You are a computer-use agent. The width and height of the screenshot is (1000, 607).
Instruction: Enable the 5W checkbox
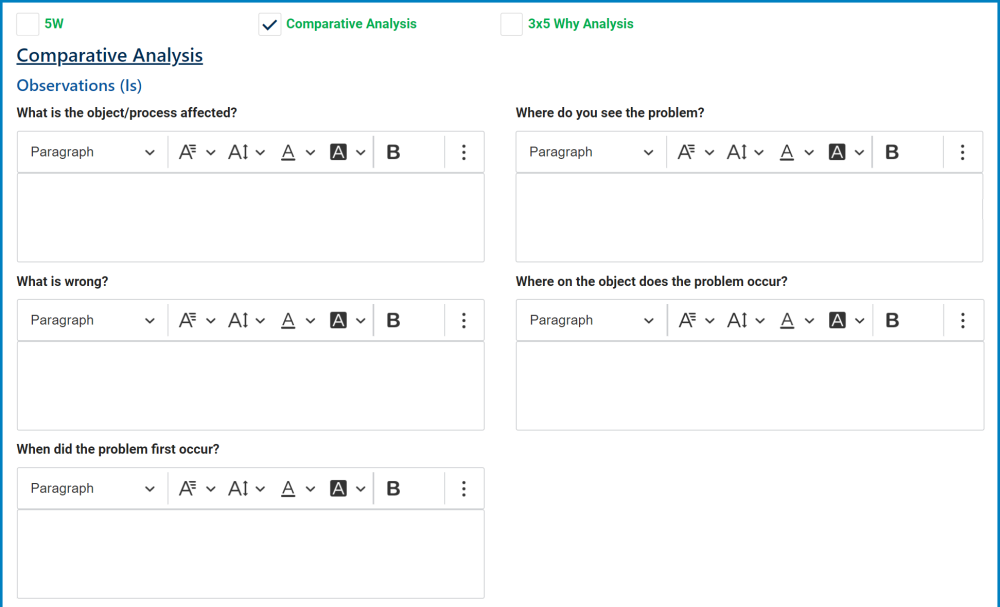(x=27, y=23)
